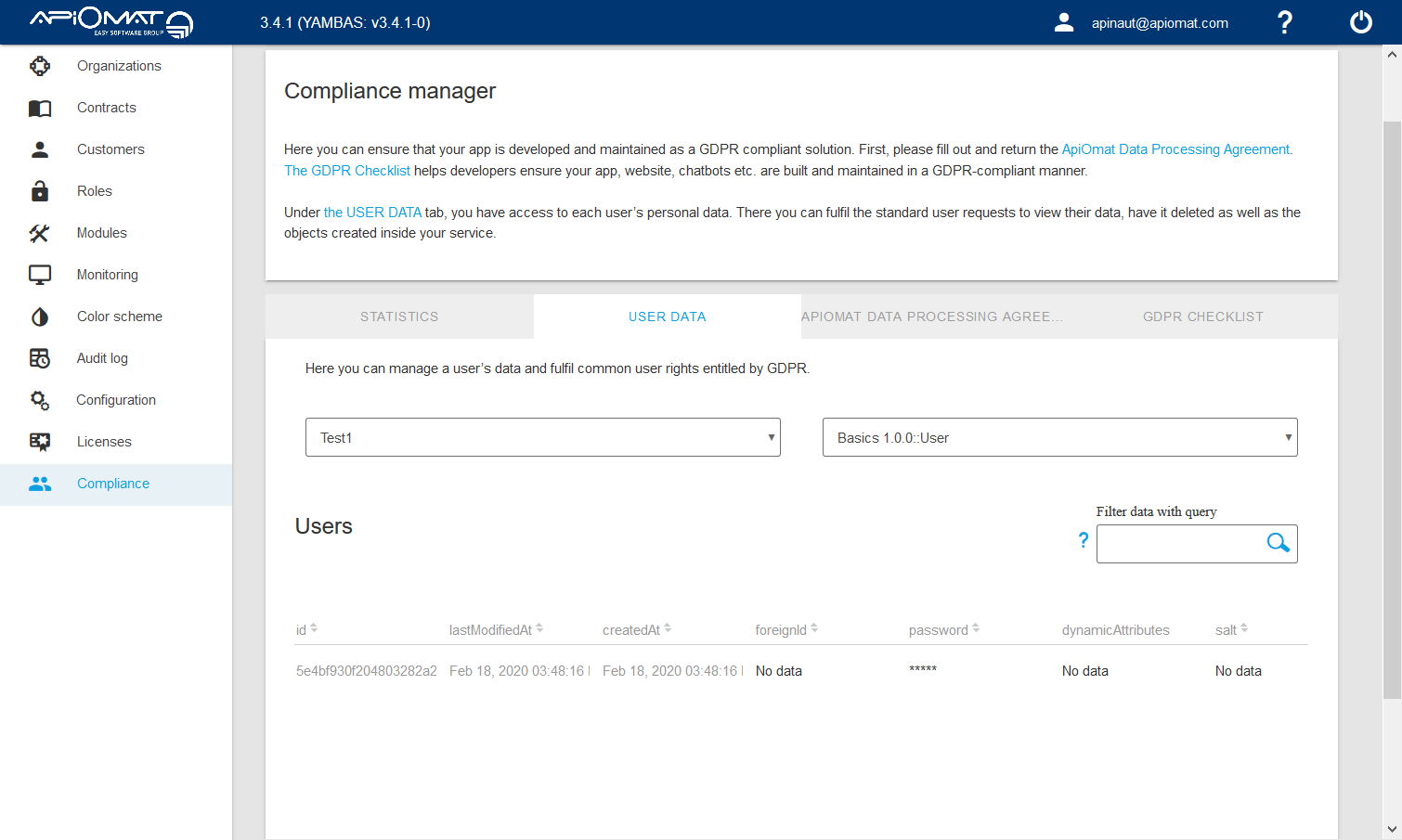Select Compliance menu item
The height and width of the screenshot is (840, 1402).
[116, 485]
